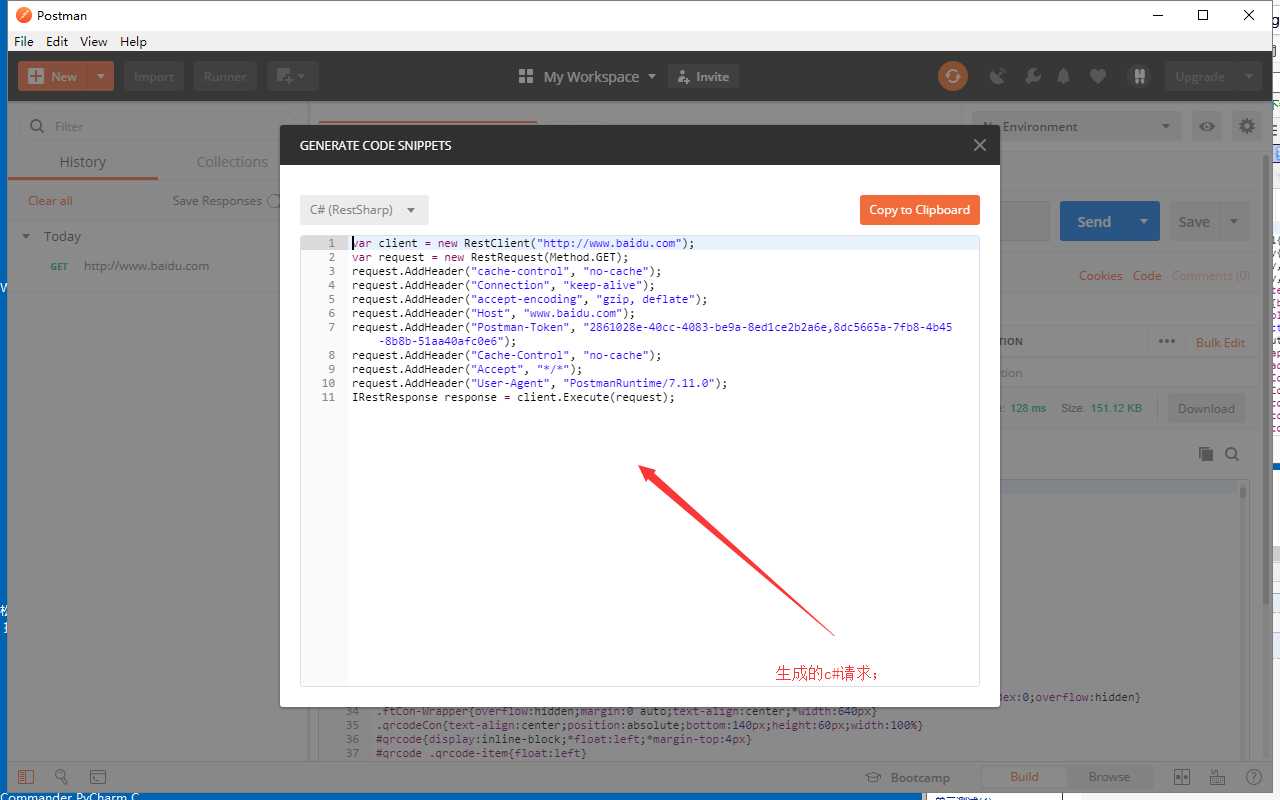Click the Clear all link
The width and height of the screenshot is (1280, 800).
coord(50,200)
